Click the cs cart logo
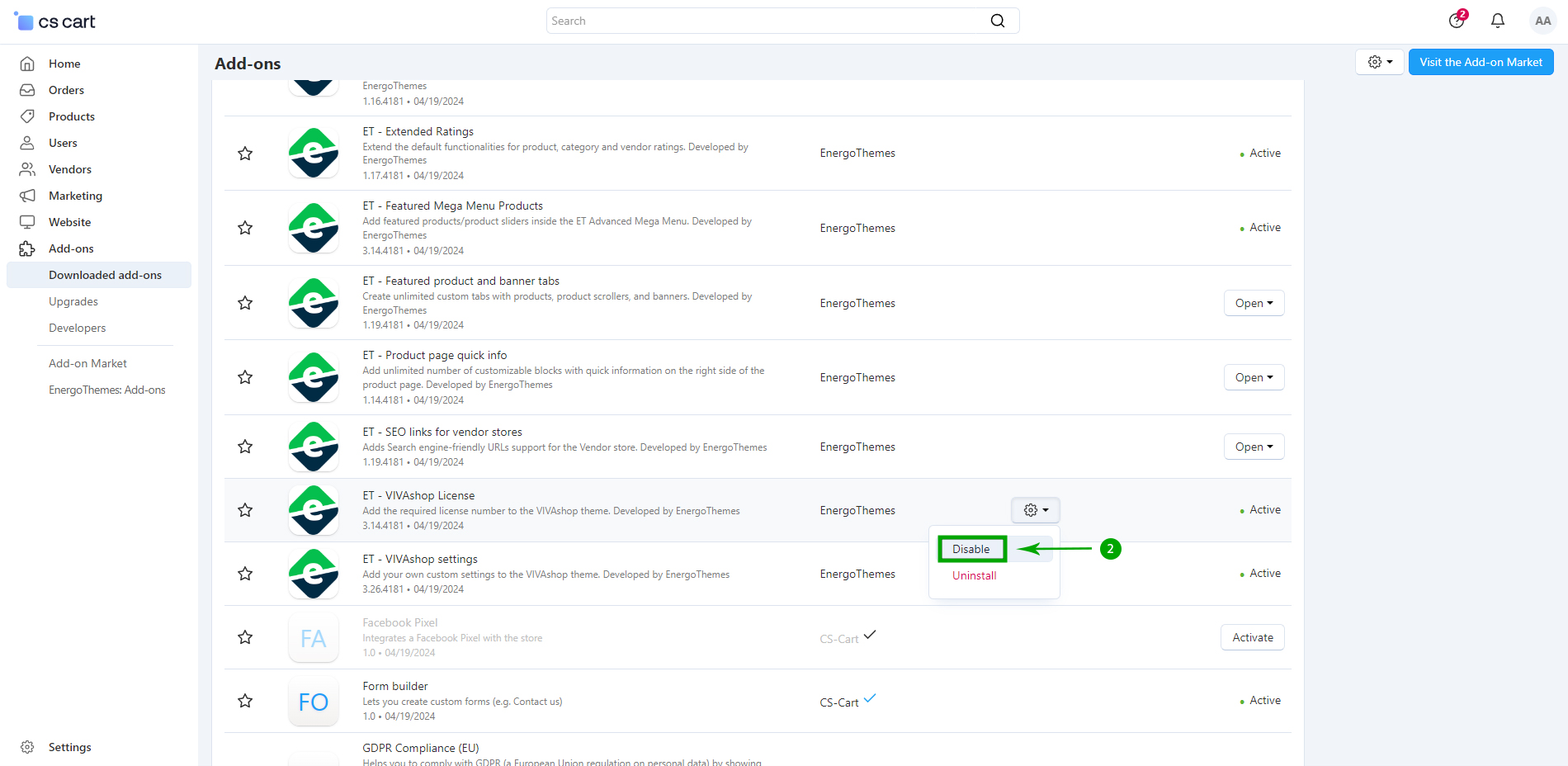Screen dimensions: 1568x766 (x=55, y=21)
